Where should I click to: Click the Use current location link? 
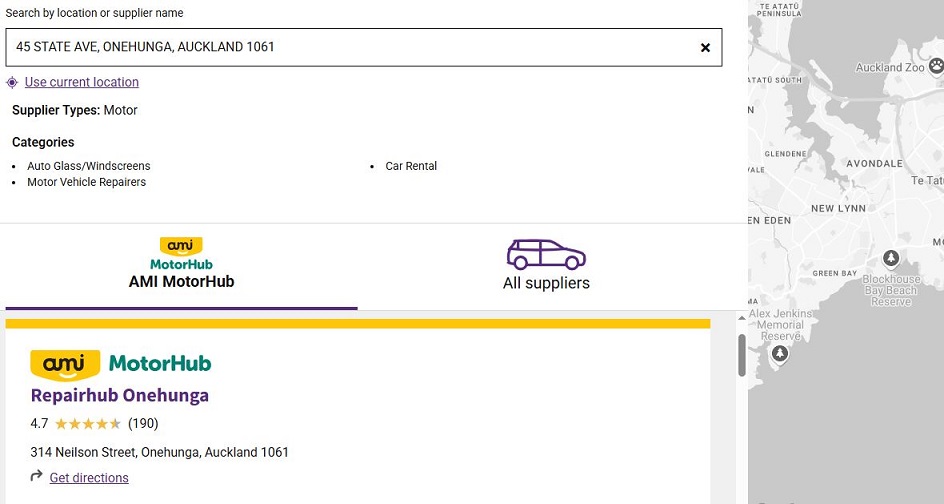[x=82, y=82]
